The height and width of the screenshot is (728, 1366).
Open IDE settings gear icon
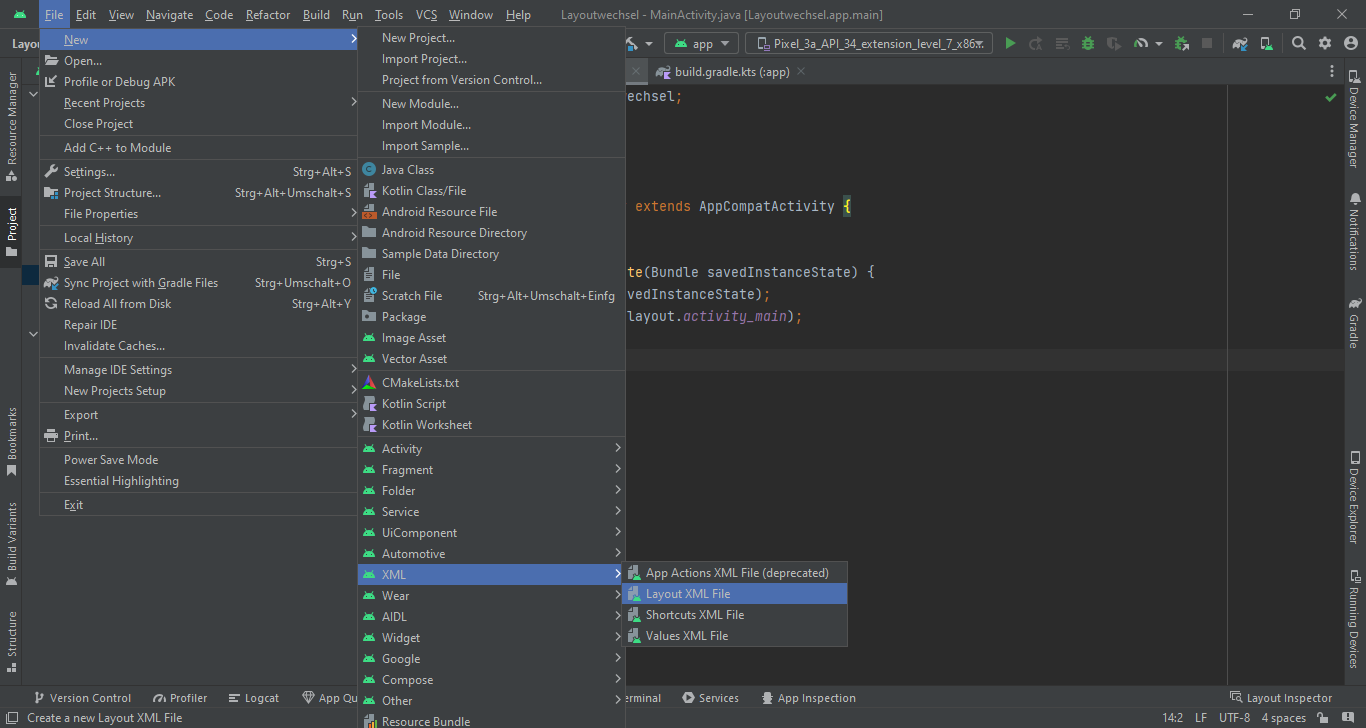coord(1325,43)
